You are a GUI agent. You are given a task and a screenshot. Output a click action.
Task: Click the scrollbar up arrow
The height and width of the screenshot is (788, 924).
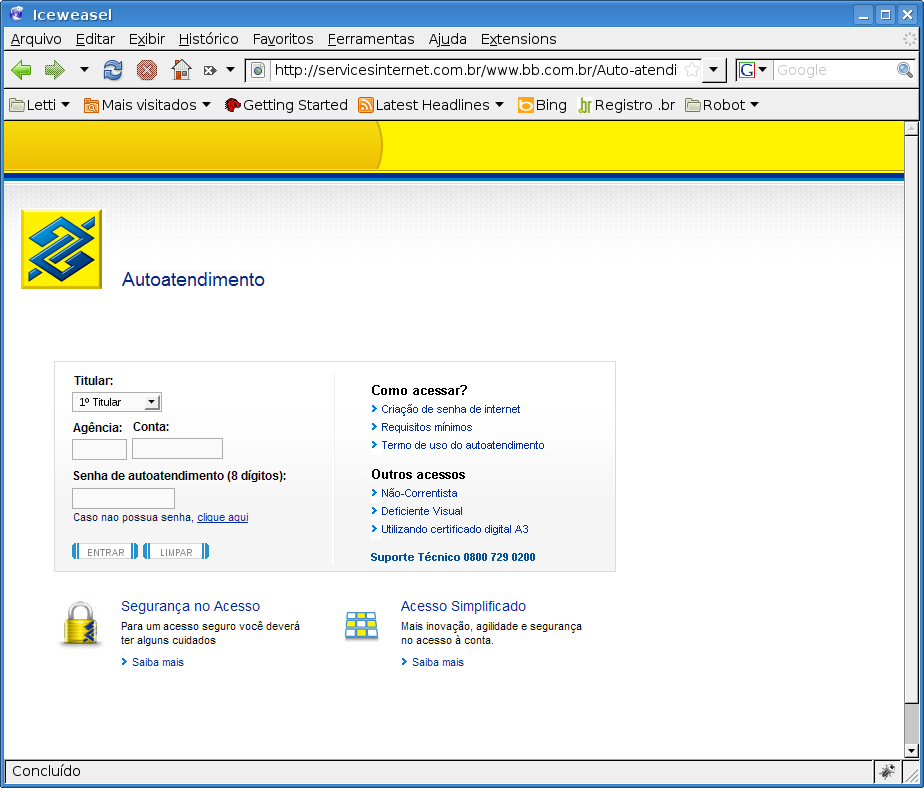pos(911,128)
